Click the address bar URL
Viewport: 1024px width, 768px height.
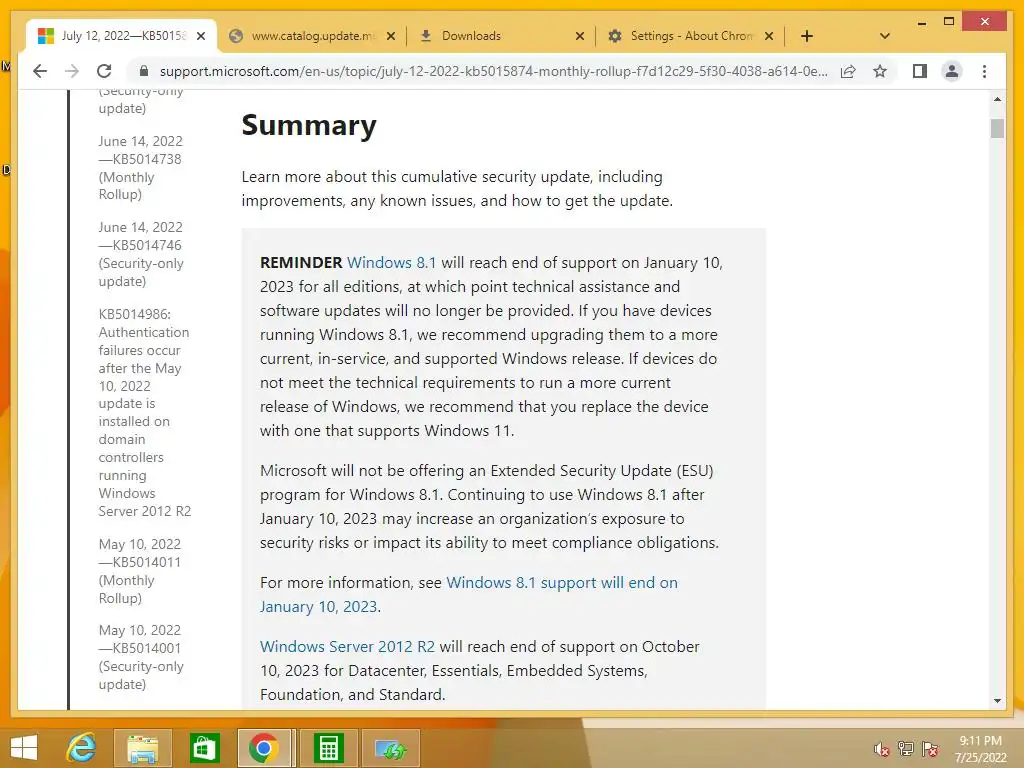coord(493,71)
